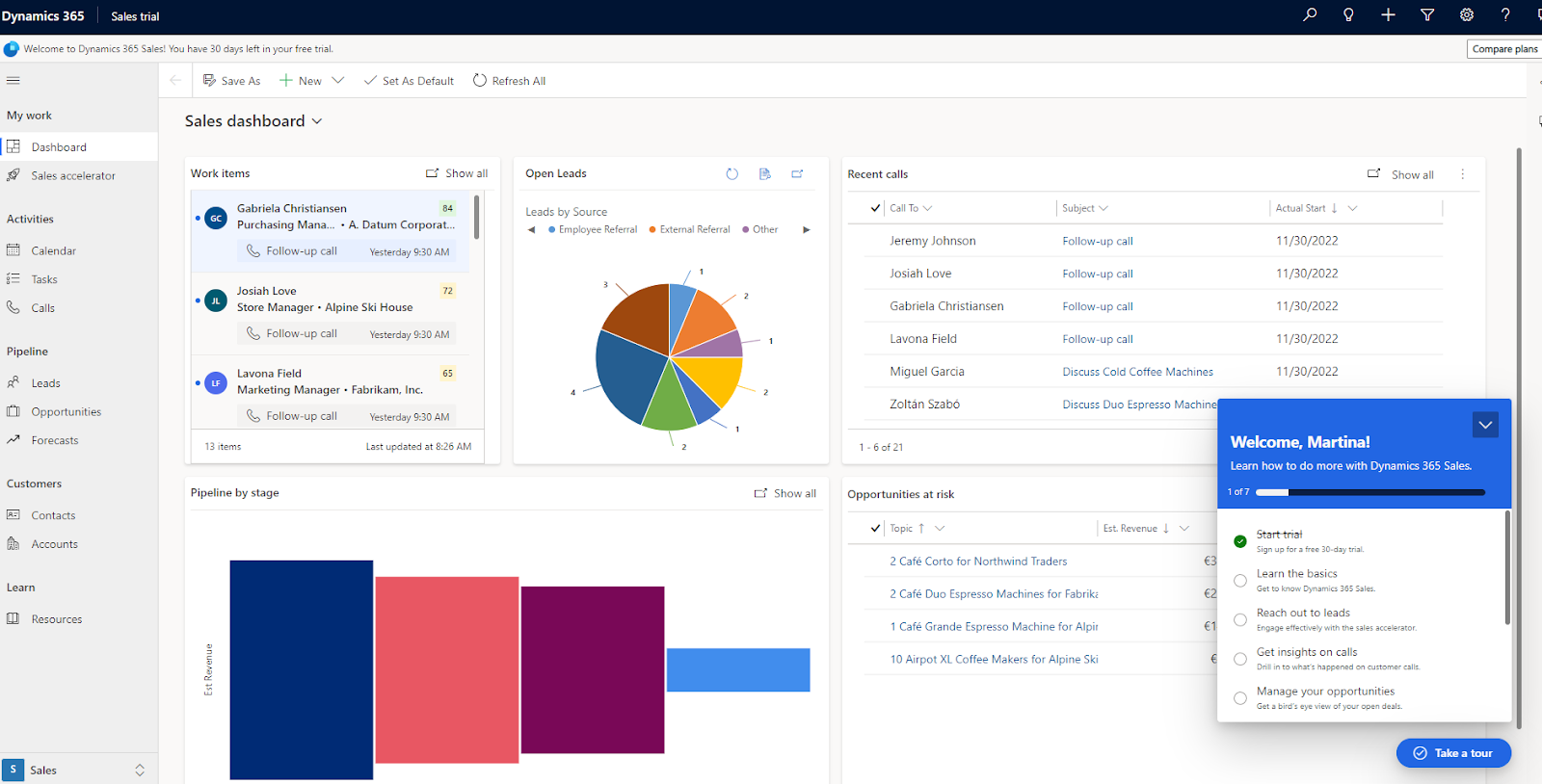Open Recent calls more options ellipsis

point(1462,174)
